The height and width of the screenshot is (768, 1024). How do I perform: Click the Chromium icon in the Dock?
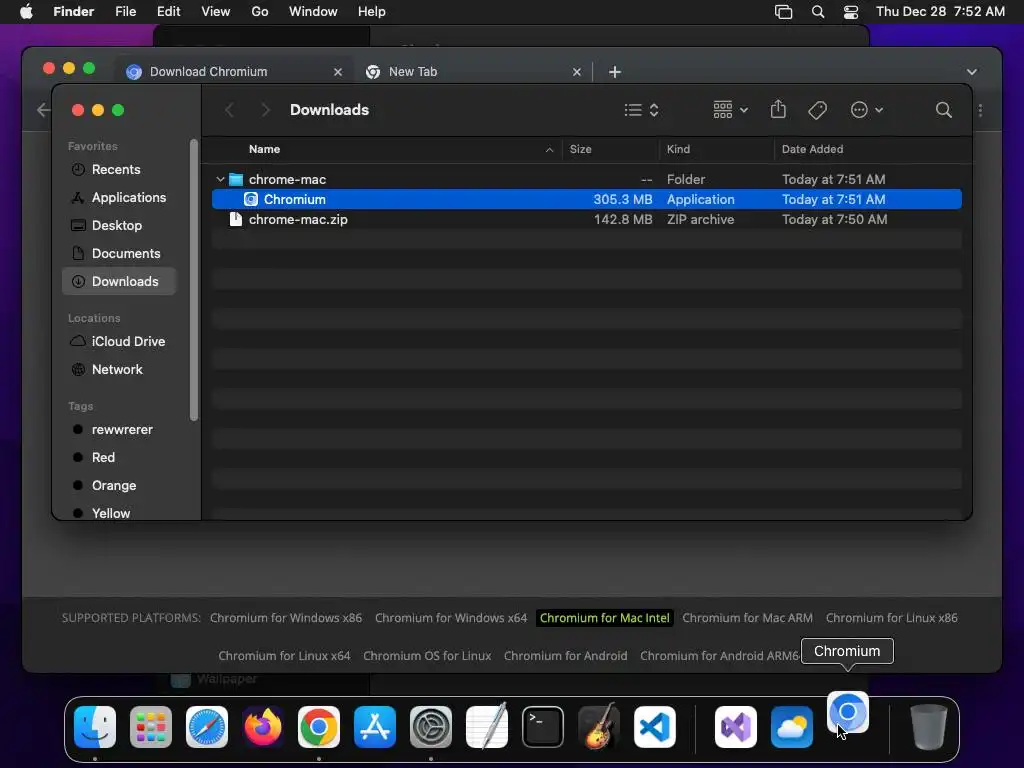tap(848, 712)
